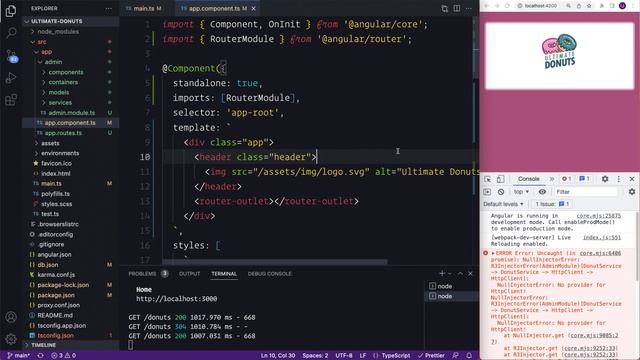Open the core.mjs:6406 source link

600,253
